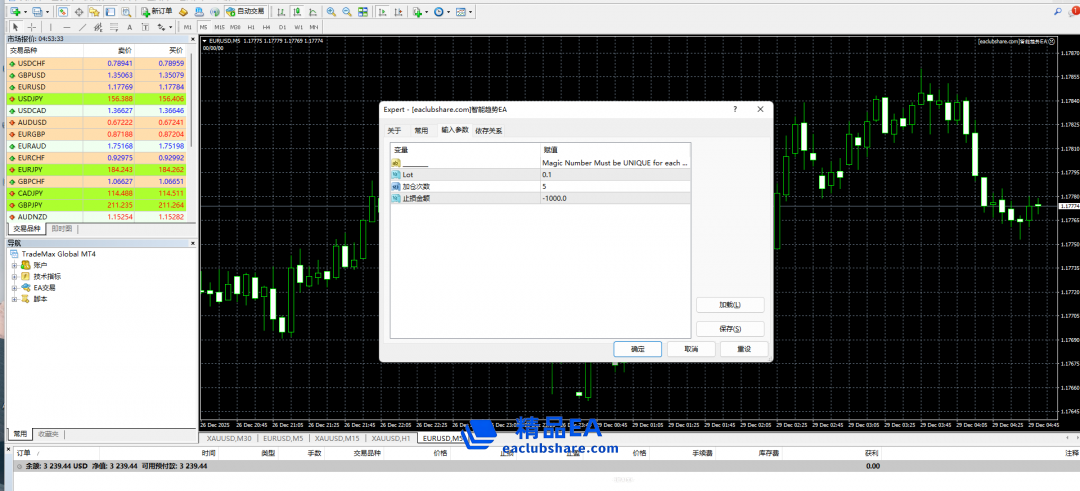Image resolution: width=1080 pixels, height=491 pixels.
Task: Click the 加载(L) load button
Action: tap(729, 305)
